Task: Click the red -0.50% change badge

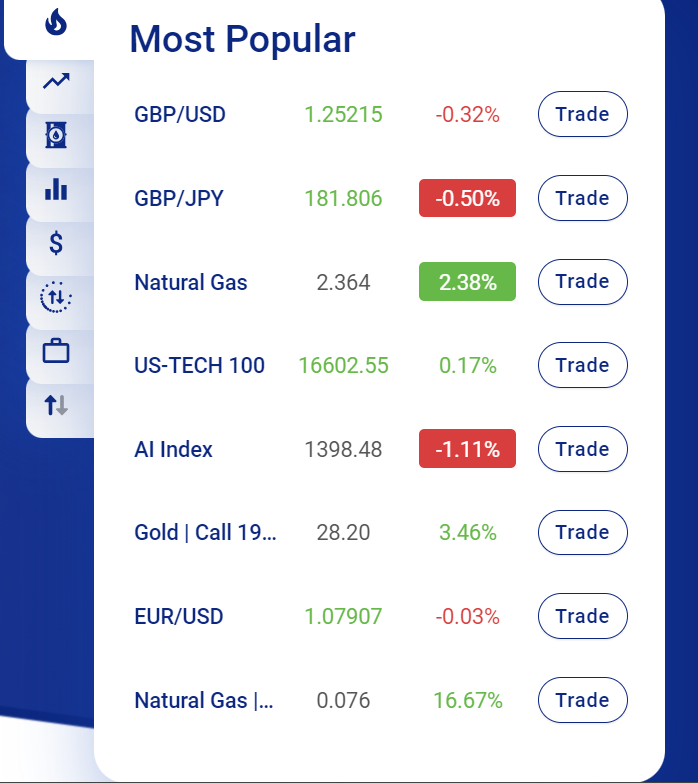Action: coord(467,198)
